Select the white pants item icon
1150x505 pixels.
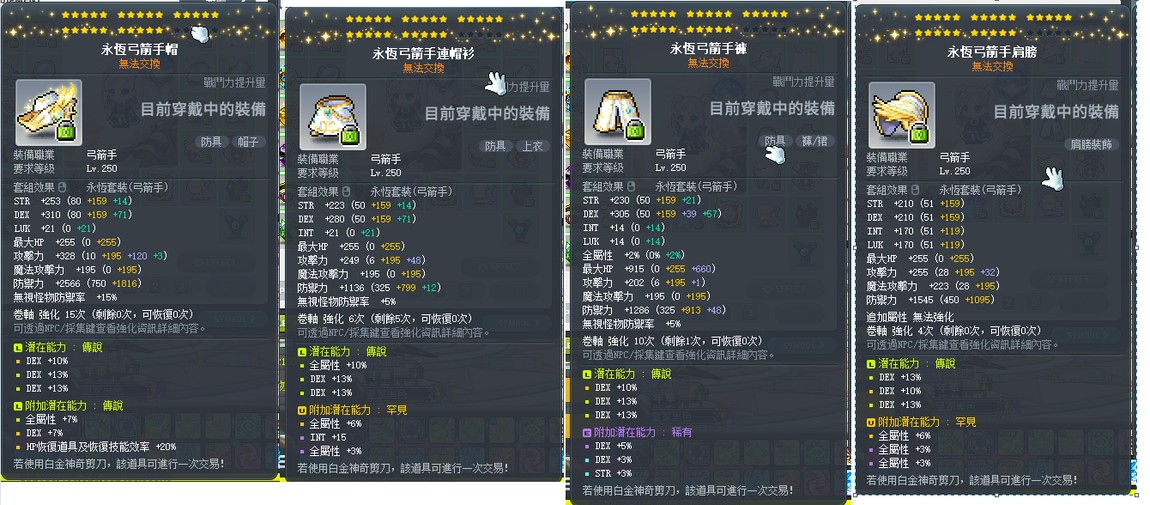coord(617,111)
